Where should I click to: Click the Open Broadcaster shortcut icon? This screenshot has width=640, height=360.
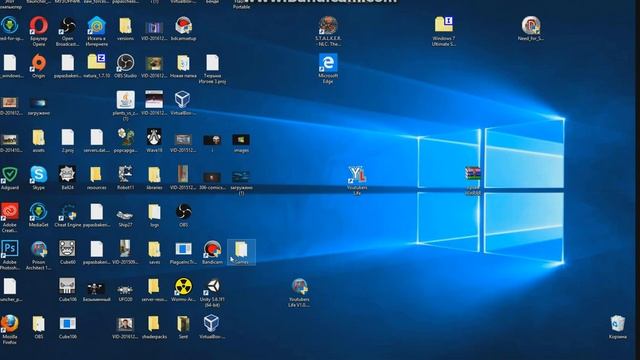[67, 26]
